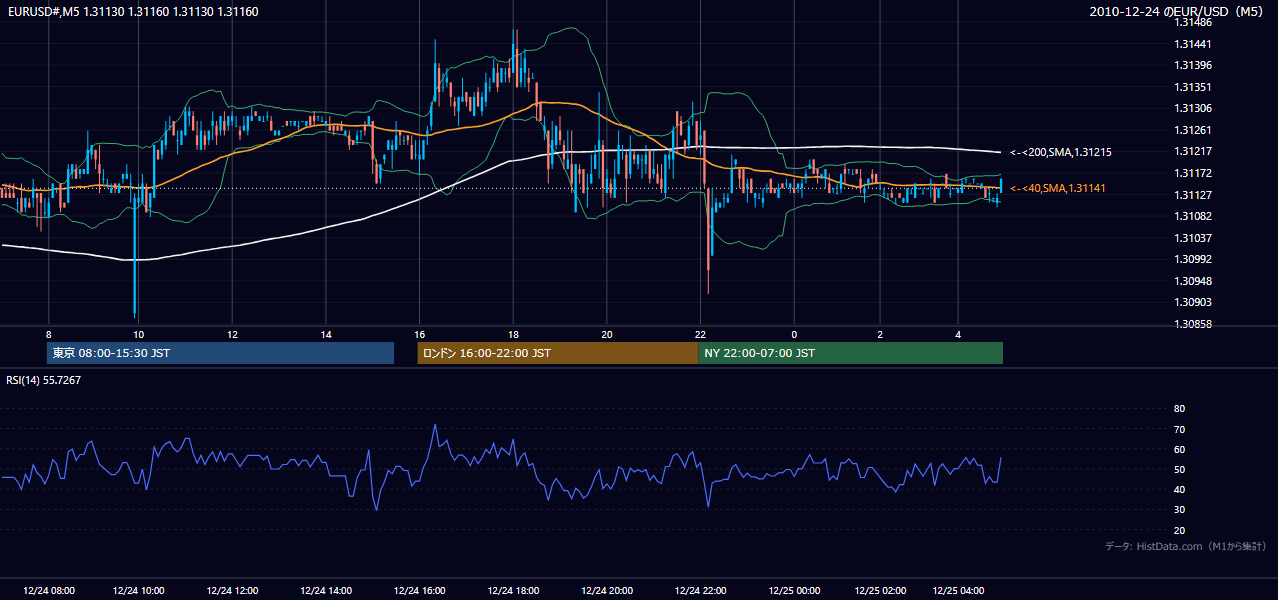The height and width of the screenshot is (600, 1278).
Task: Click hour label 22 under price chart
Action: 701,334
